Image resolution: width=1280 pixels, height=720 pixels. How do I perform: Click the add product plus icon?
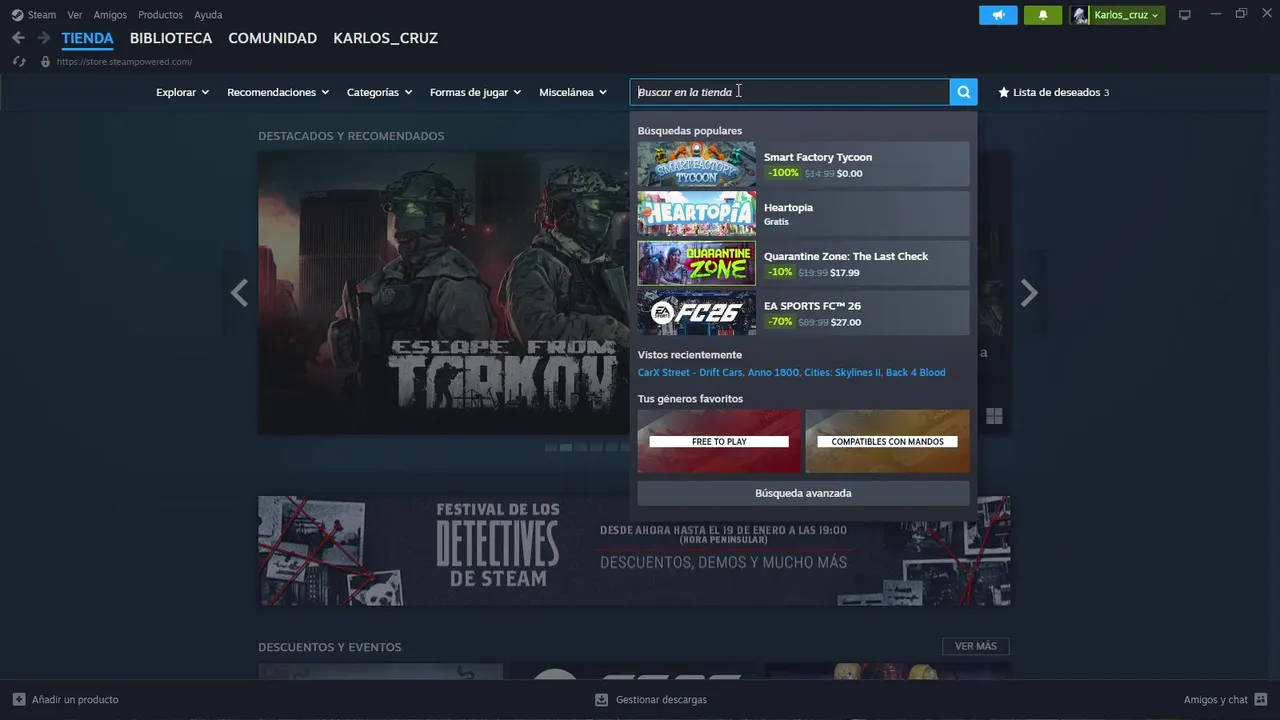19,700
